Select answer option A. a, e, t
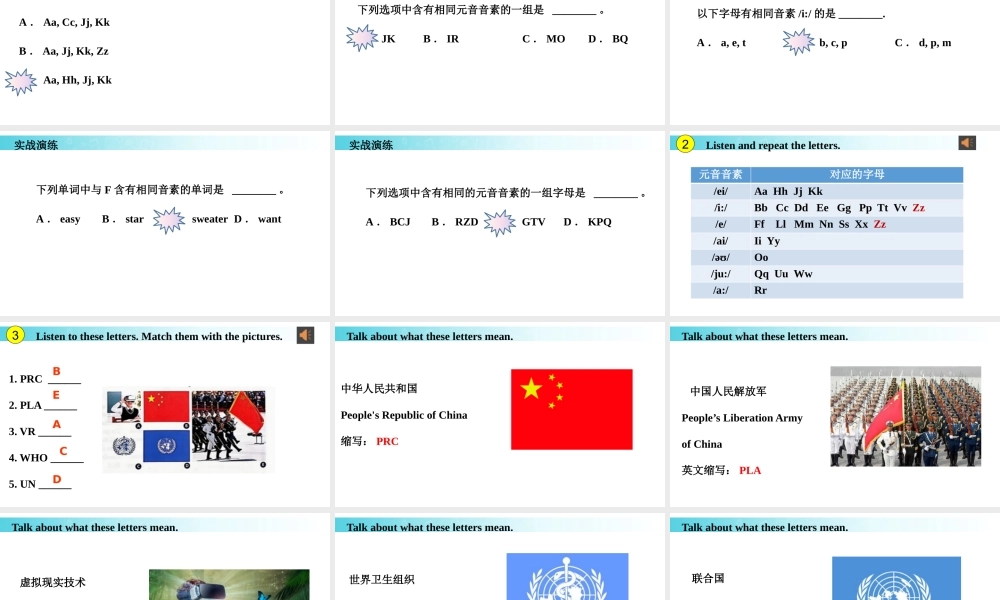 click(x=721, y=43)
